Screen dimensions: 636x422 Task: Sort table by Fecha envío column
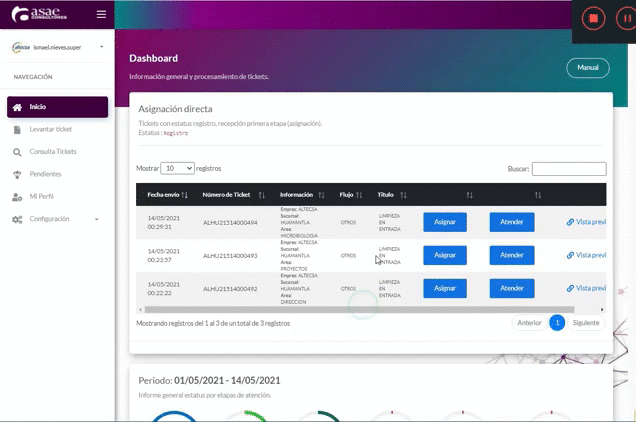pyautogui.click(x=185, y=195)
